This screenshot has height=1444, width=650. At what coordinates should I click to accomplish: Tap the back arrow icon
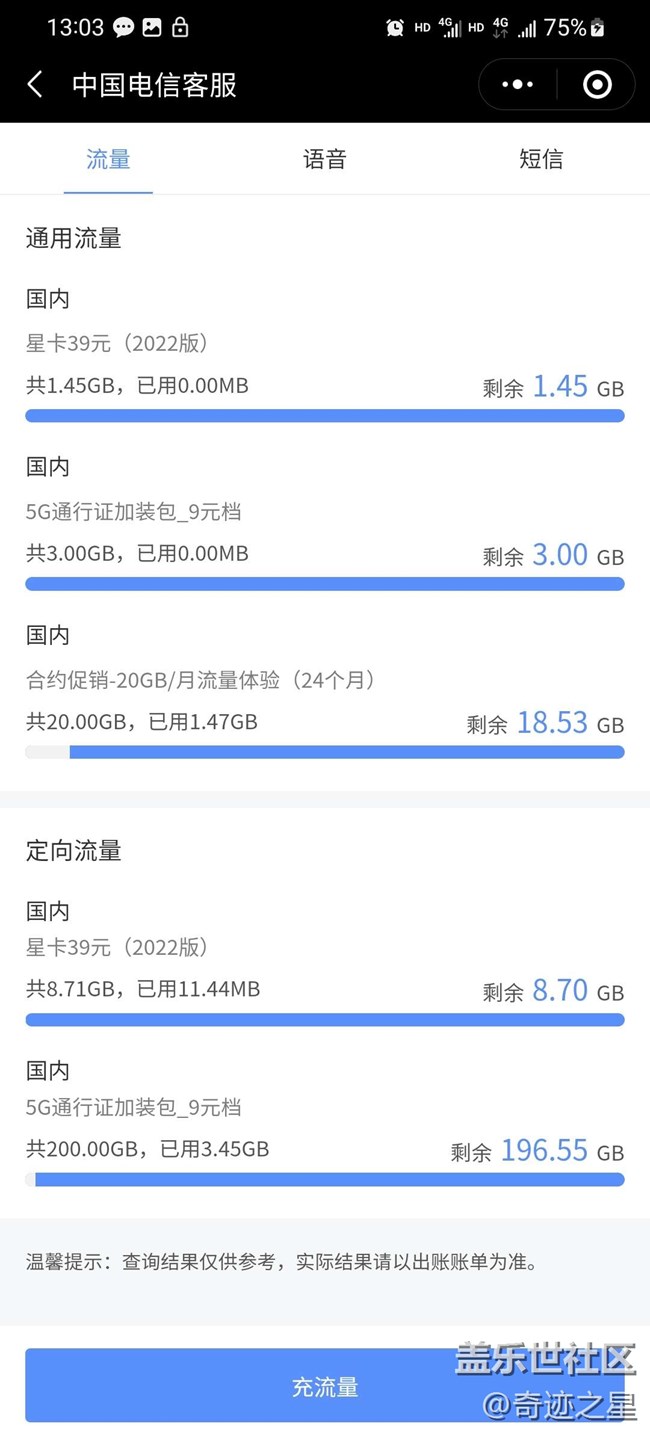[x=35, y=84]
